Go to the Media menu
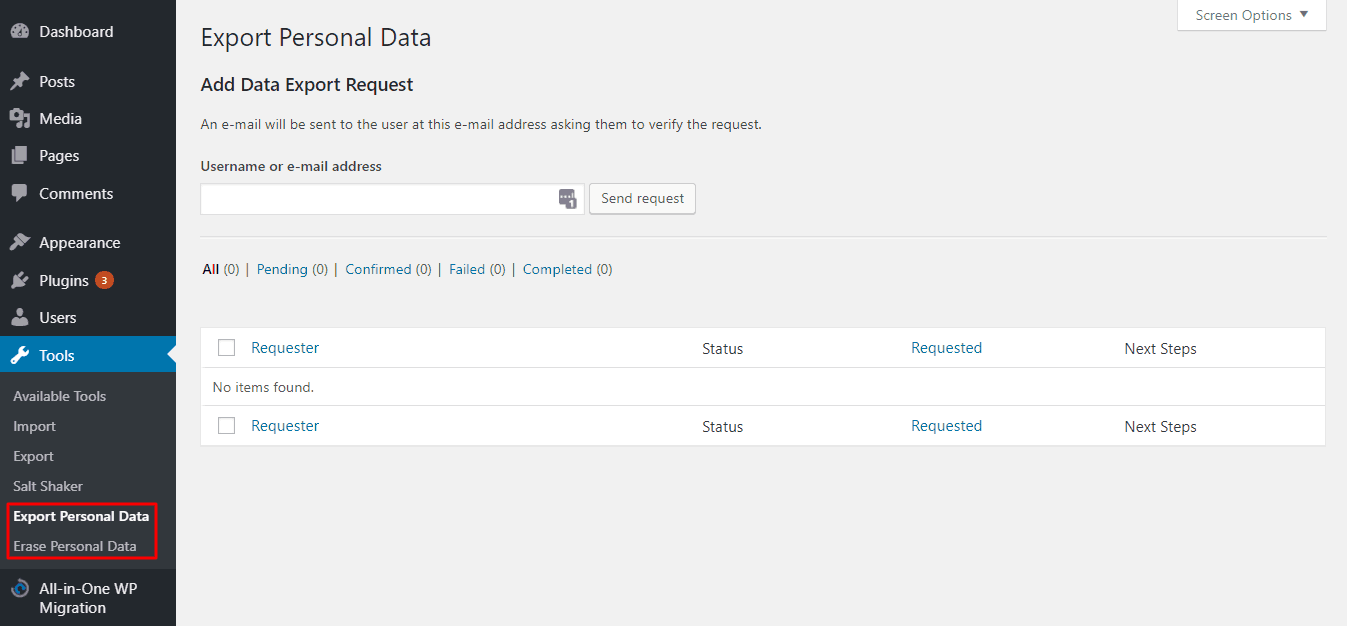This screenshot has width=1347, height=626. click(60, 119)
